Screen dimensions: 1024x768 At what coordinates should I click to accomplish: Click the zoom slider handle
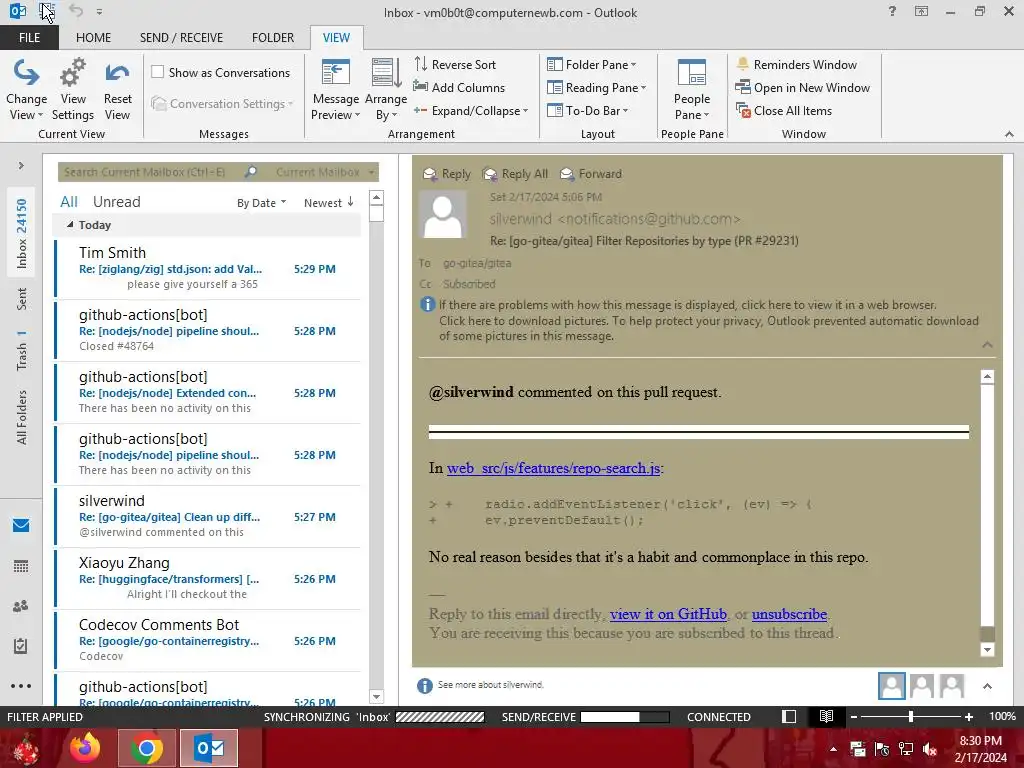[x=910, y=716]
